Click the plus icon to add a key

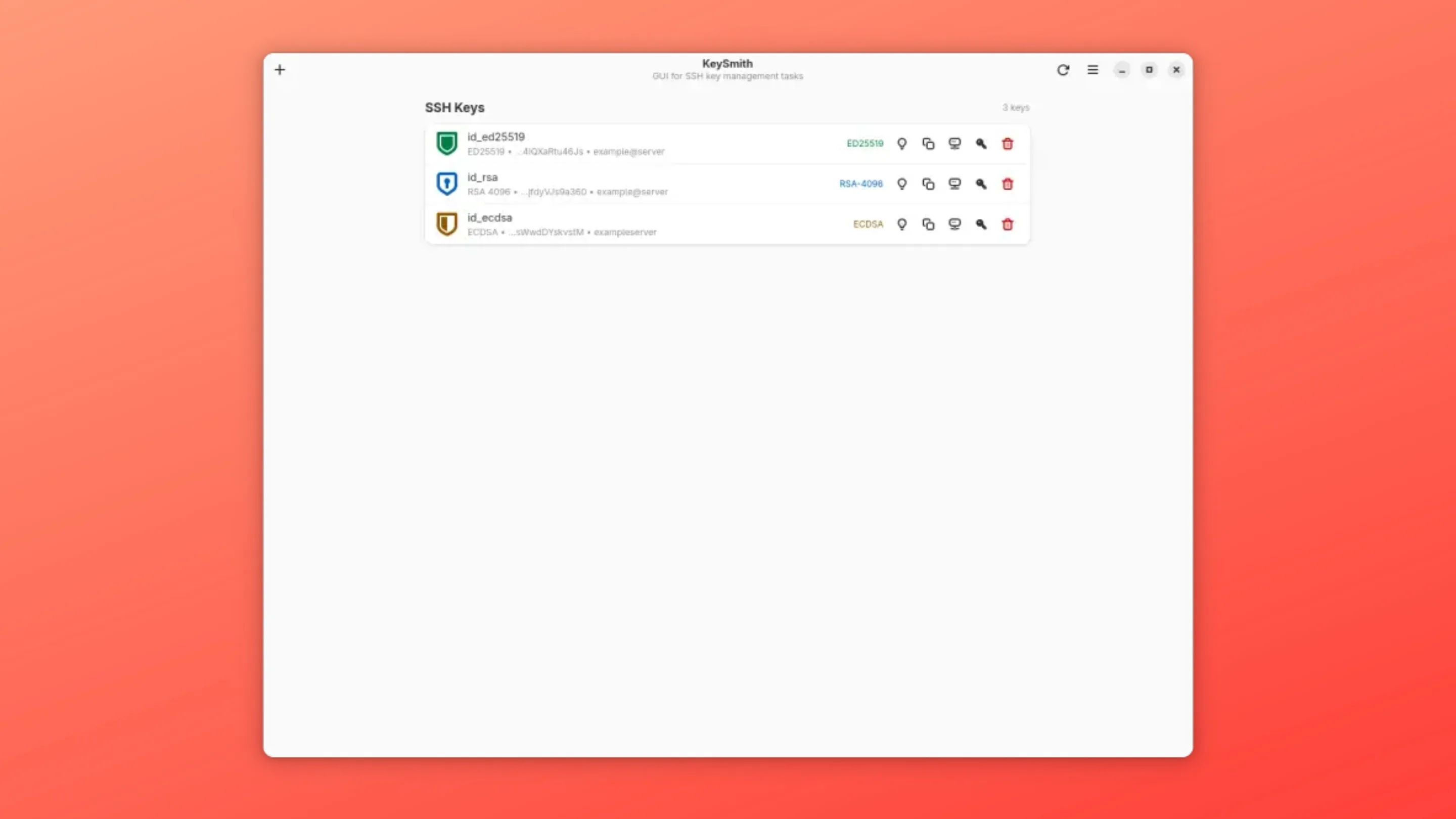point(280,70)
